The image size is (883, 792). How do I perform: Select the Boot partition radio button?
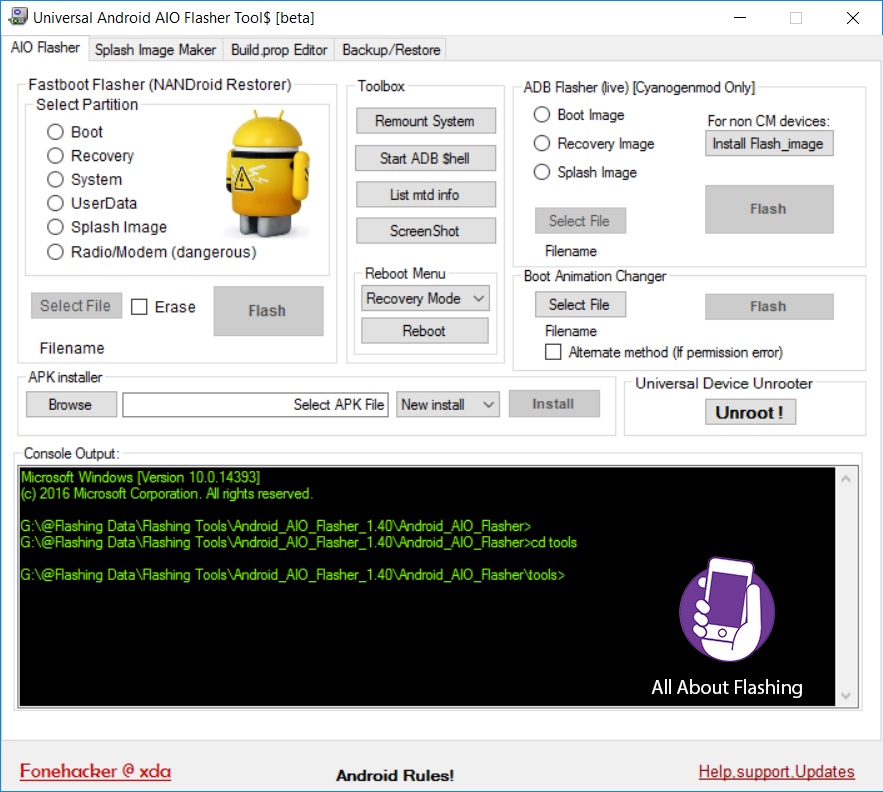[55, 131]
